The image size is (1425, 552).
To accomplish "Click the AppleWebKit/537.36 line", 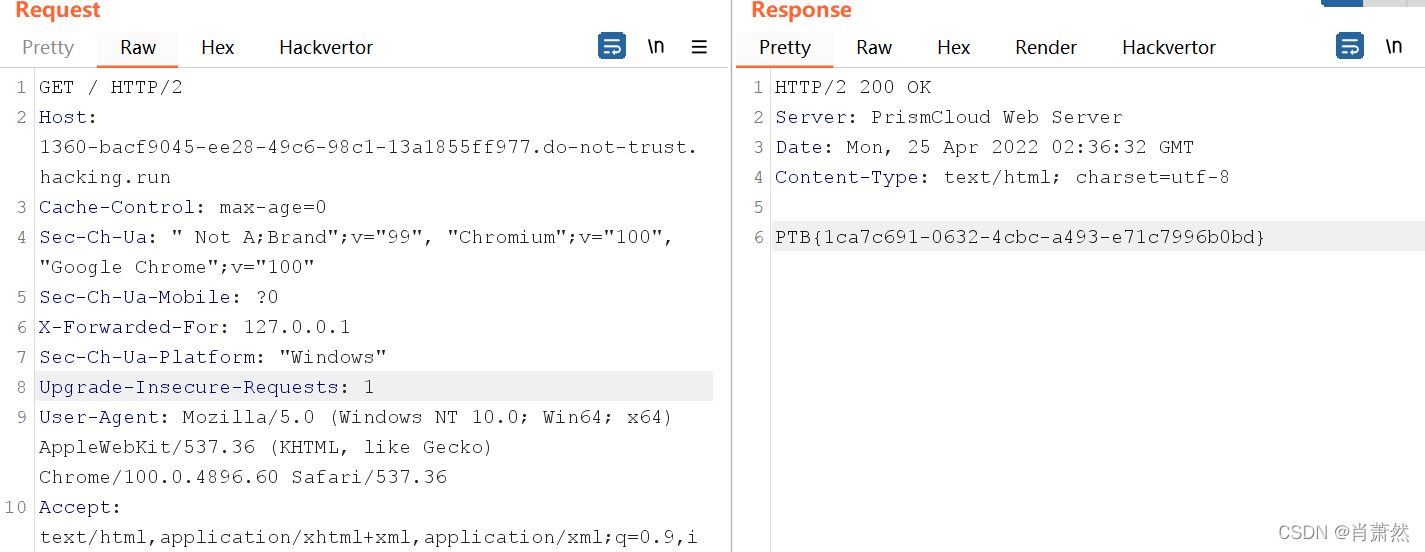I will coord(266,447).
